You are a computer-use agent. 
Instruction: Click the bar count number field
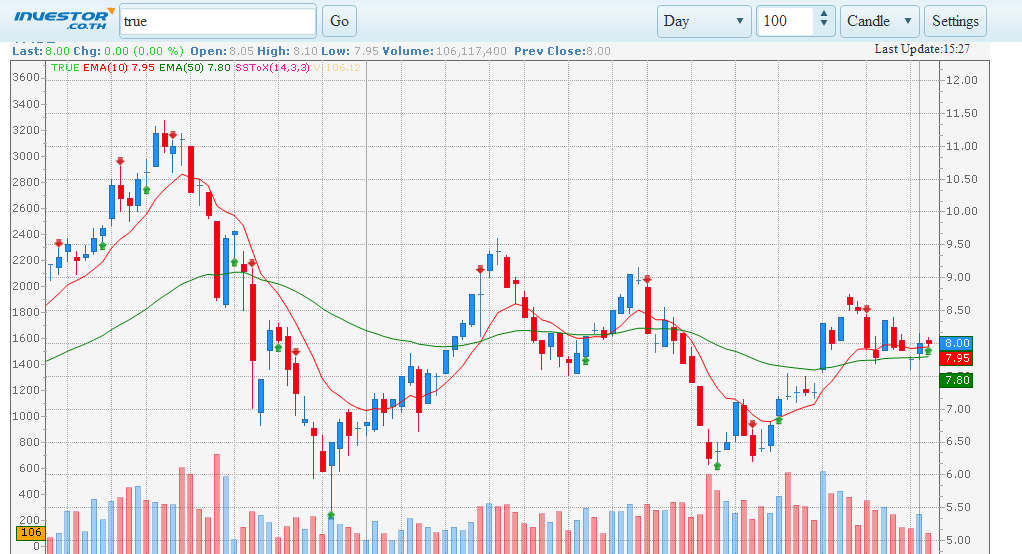(785, 21)
